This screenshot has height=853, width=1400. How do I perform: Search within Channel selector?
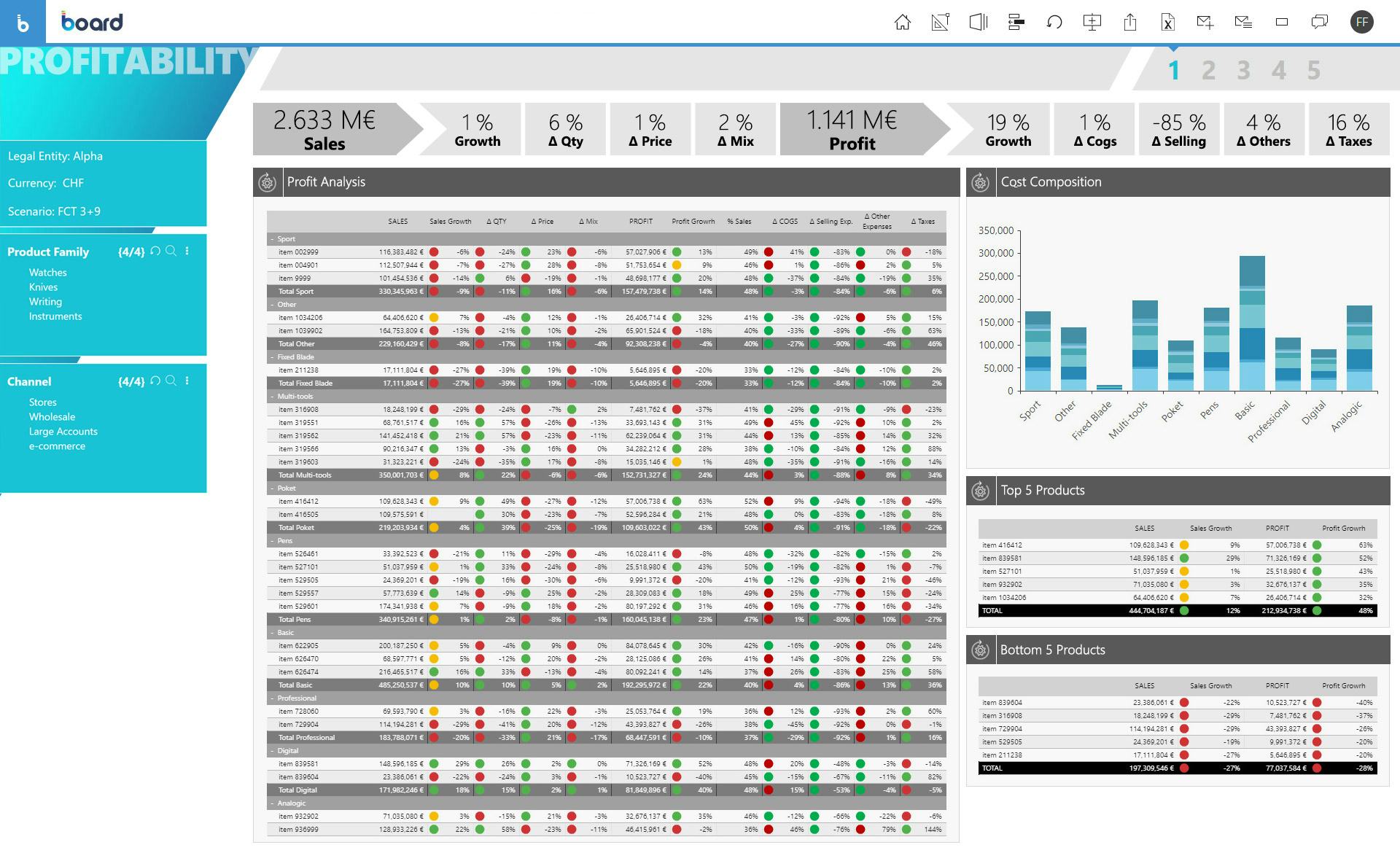click(171, 381)
